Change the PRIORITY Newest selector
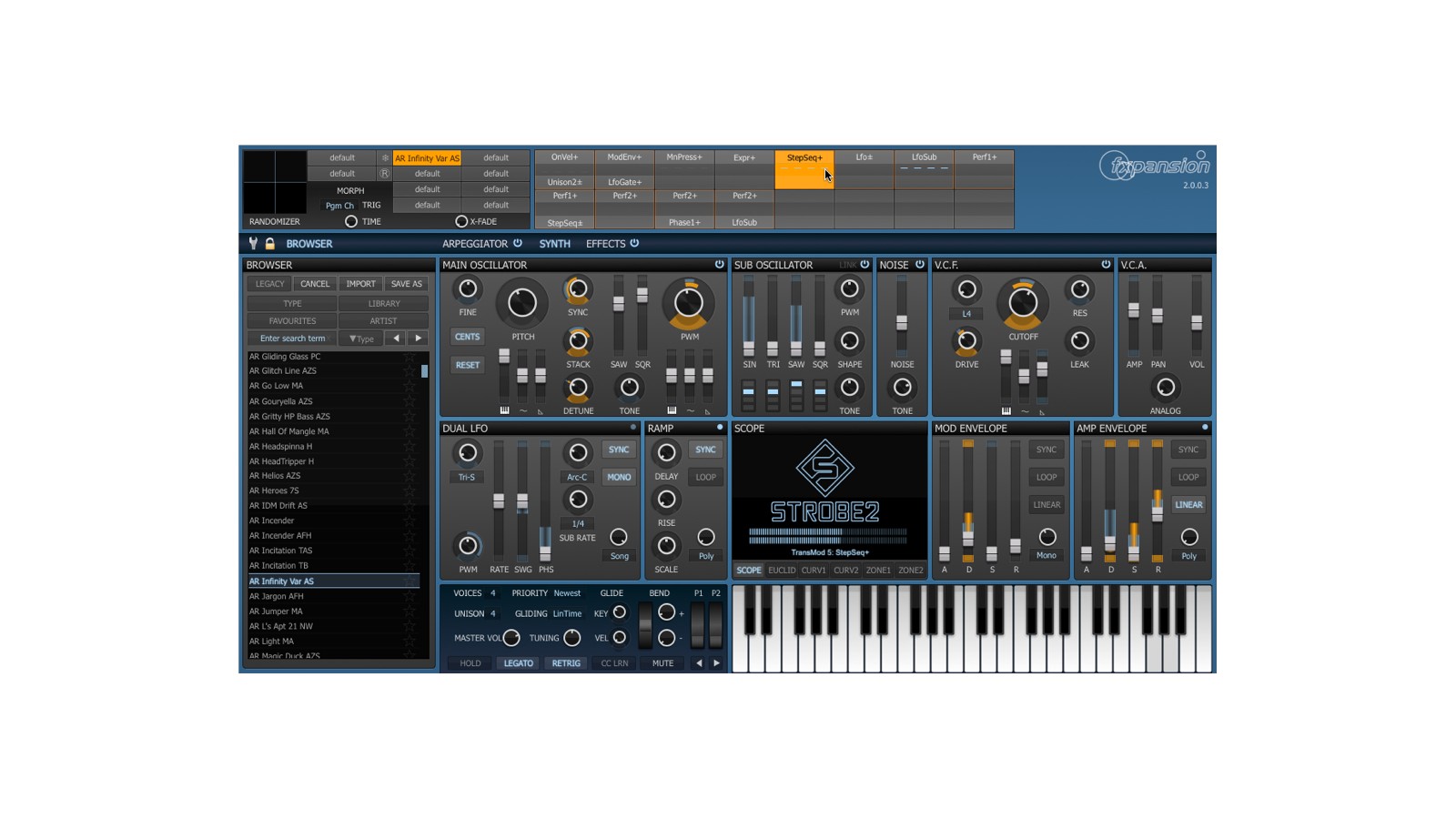 [567, 593]
